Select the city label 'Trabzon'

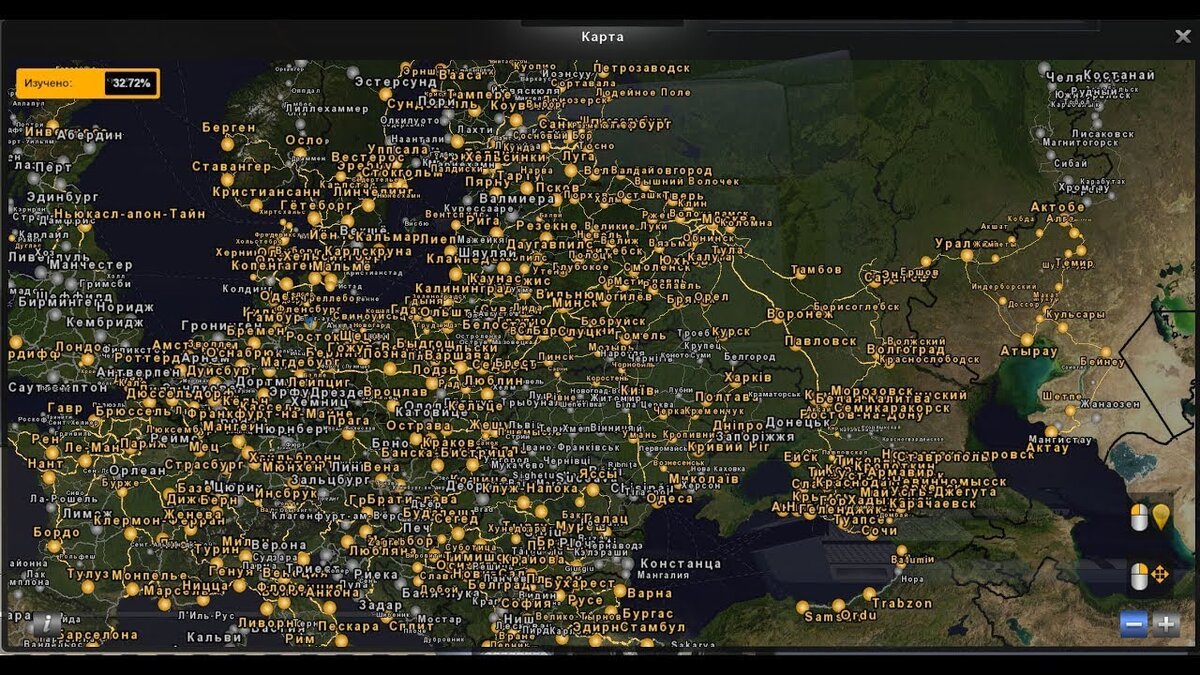click(x=901, y=603)
